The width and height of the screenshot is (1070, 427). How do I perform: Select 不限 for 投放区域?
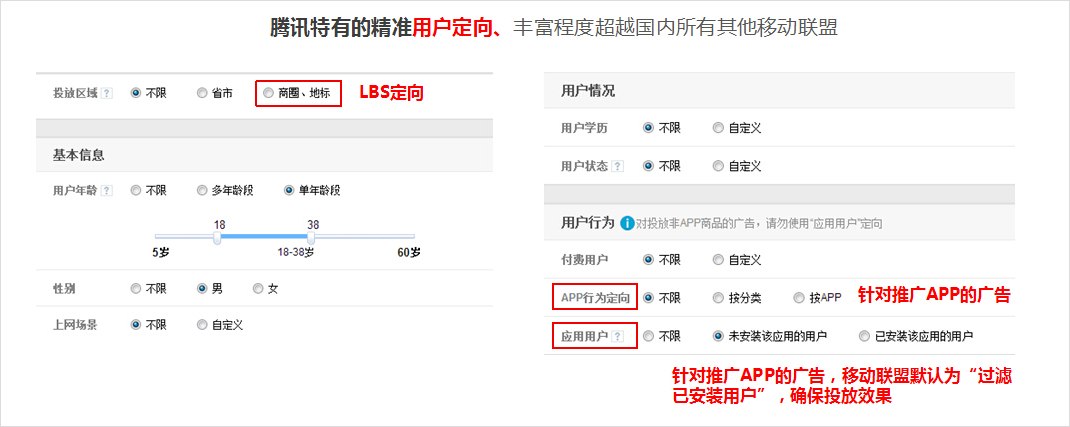point(135,93)
